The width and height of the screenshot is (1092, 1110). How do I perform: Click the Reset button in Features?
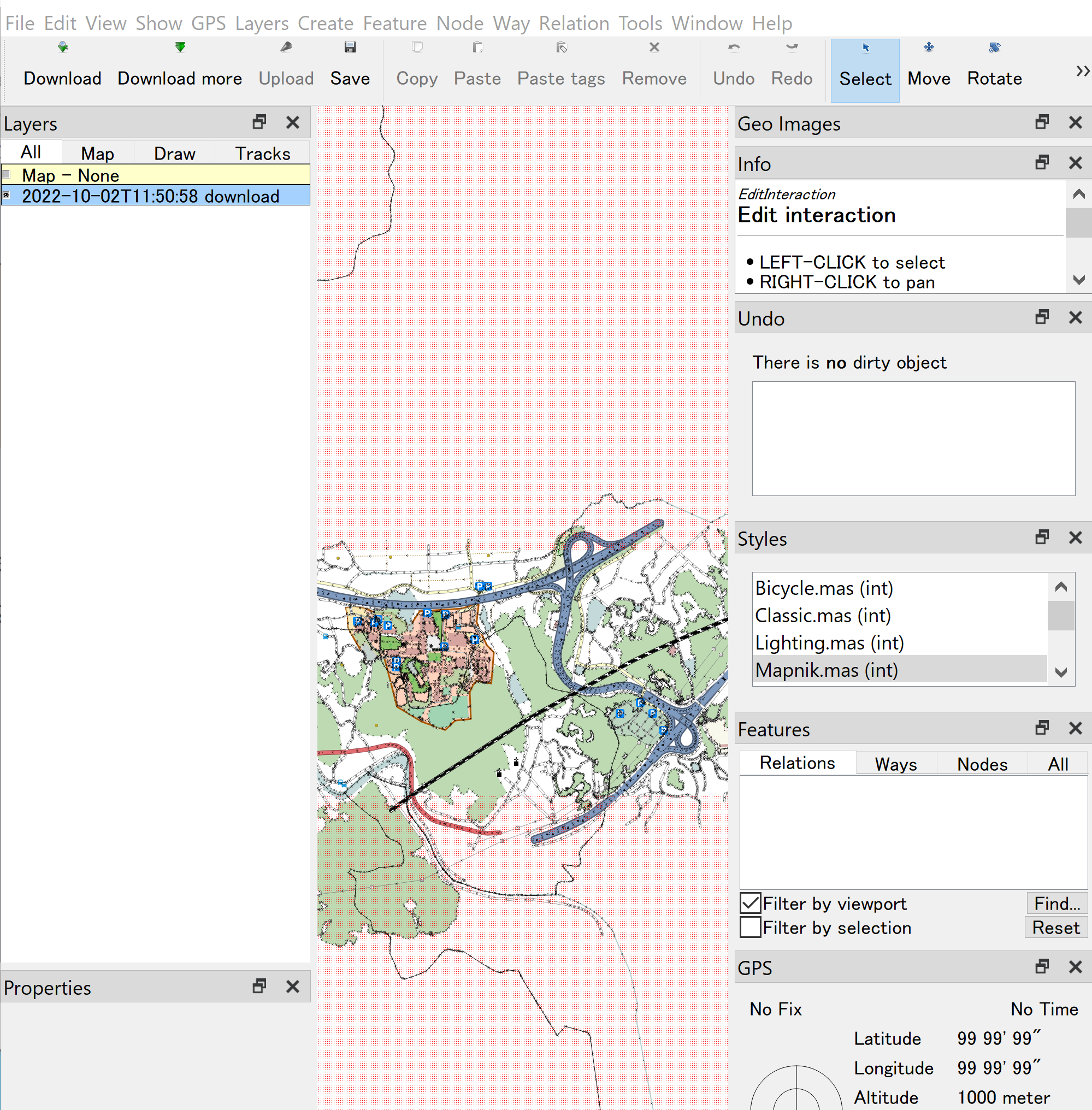pos(1054,927)
